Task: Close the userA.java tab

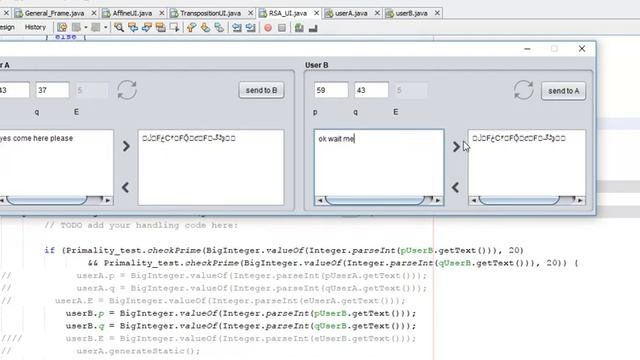Action: pos(377,13)
